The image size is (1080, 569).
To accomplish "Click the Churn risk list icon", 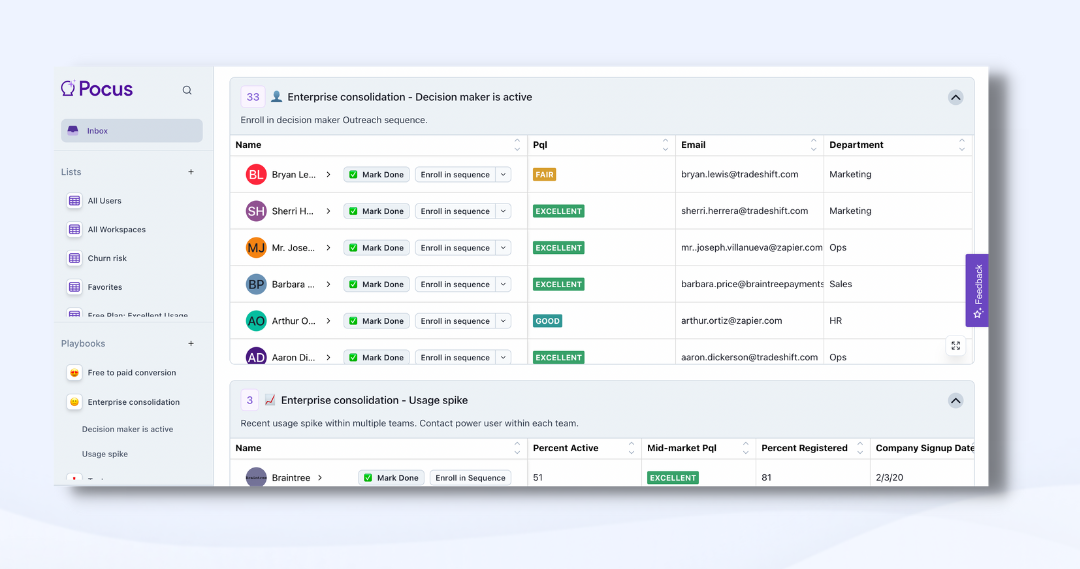I will pos(74,258).
